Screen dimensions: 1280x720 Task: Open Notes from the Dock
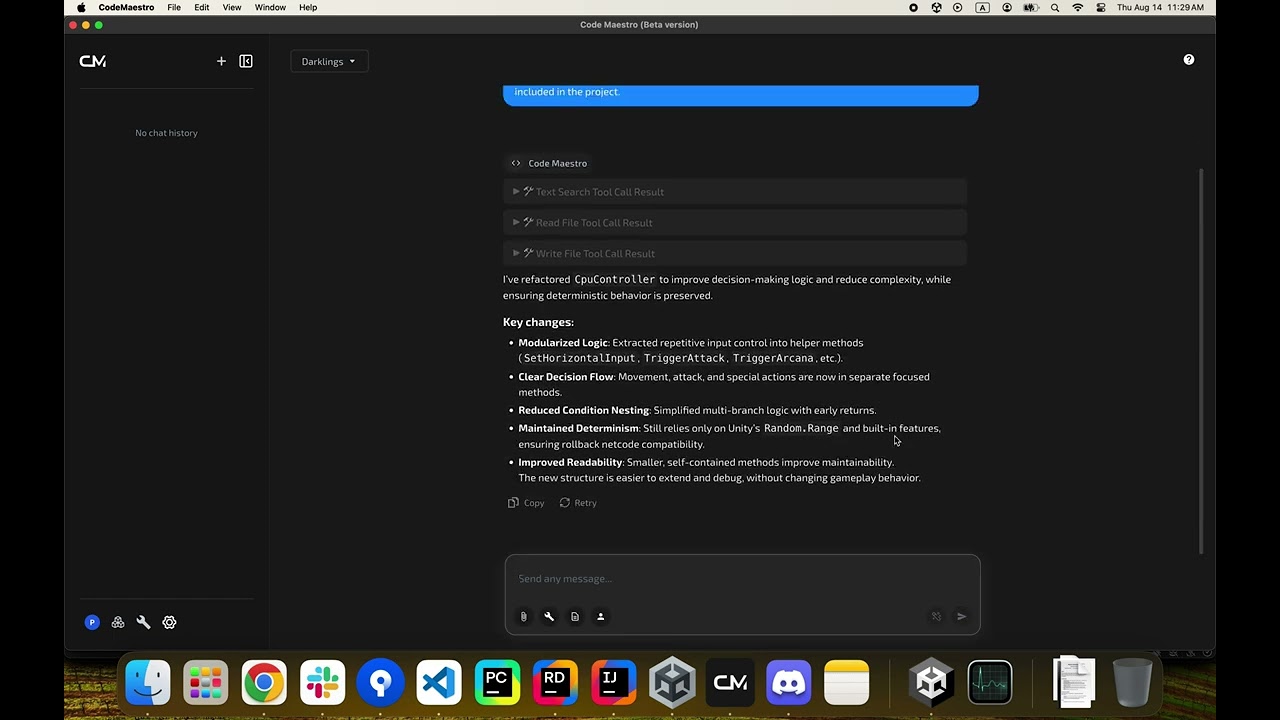[846, 683]
